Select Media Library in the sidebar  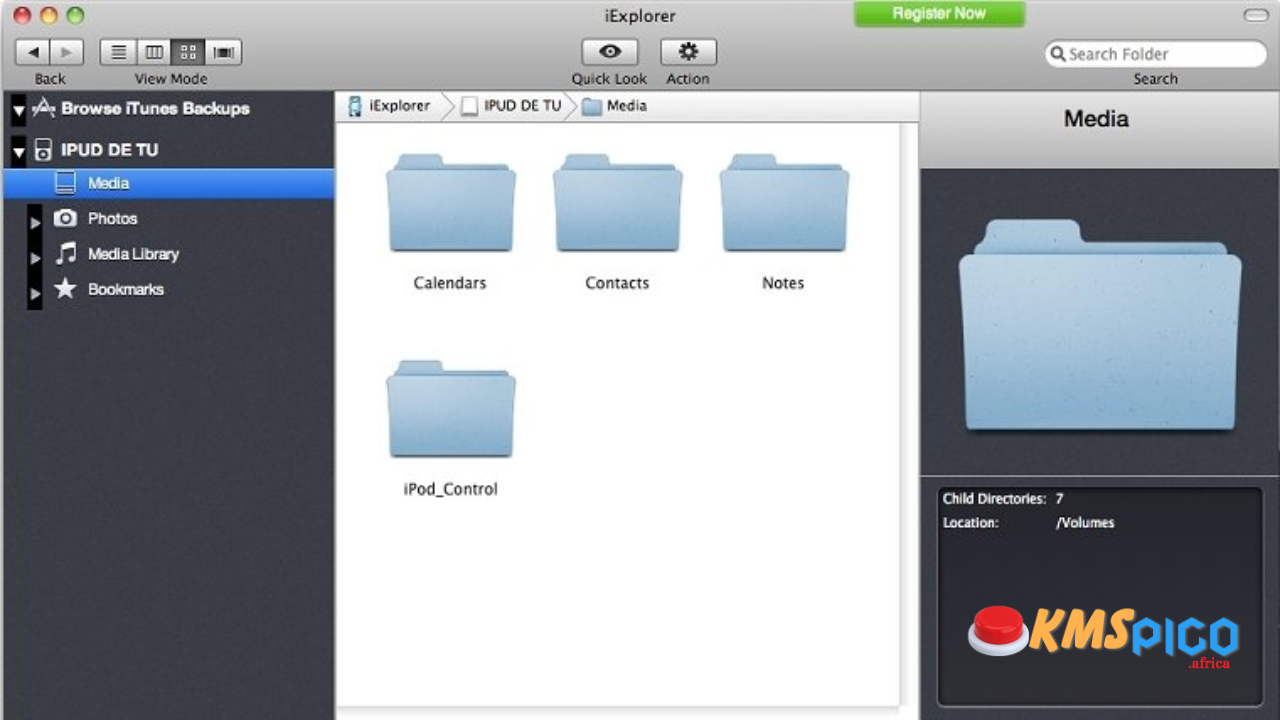coord(133,254)
